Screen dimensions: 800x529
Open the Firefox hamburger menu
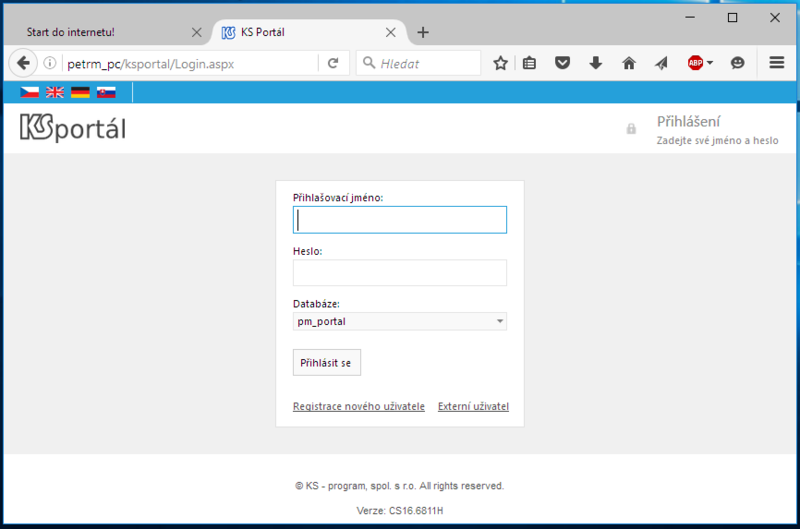click(777, 63)
